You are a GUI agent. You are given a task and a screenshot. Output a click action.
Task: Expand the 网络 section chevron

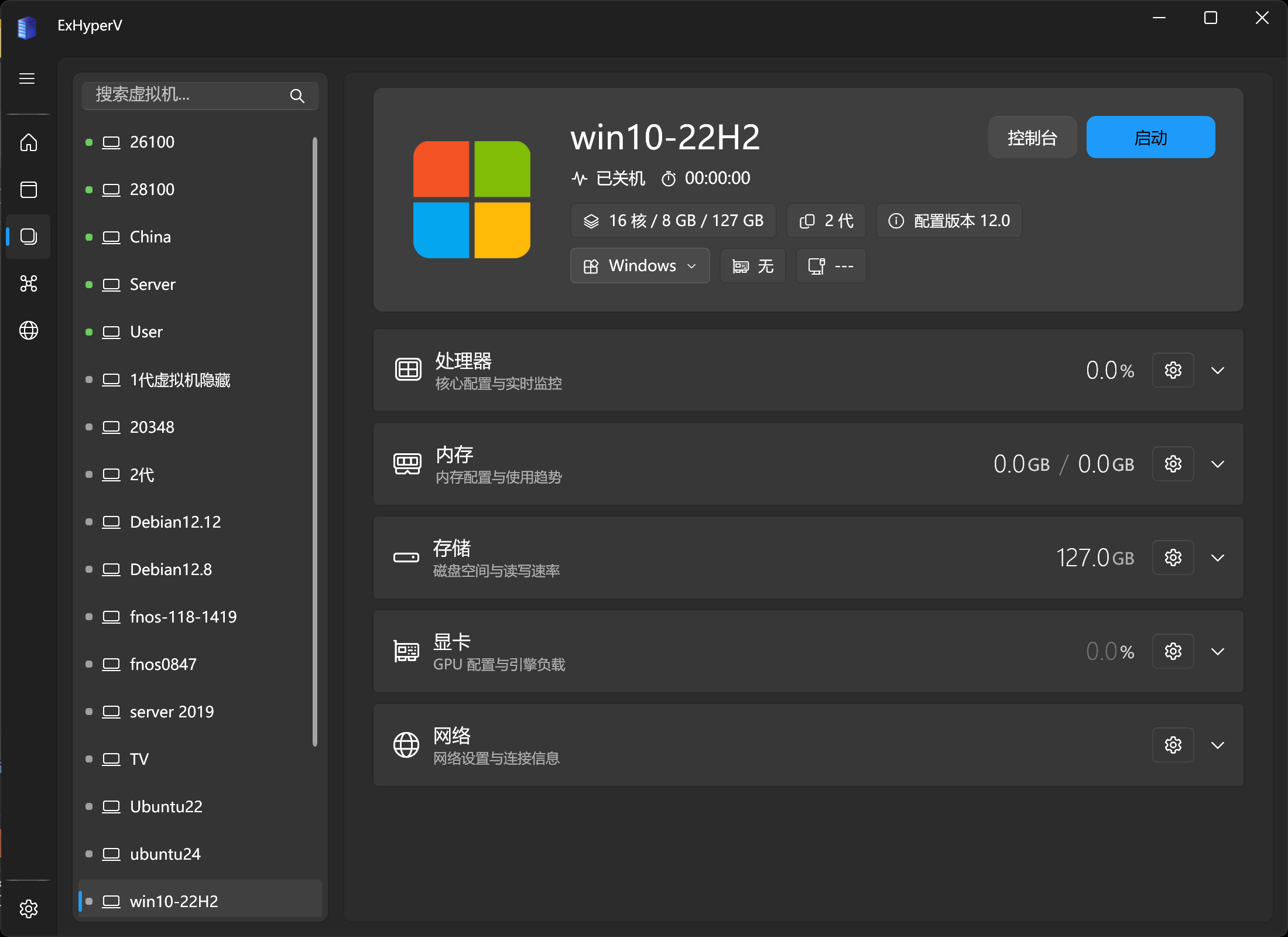1218,745
